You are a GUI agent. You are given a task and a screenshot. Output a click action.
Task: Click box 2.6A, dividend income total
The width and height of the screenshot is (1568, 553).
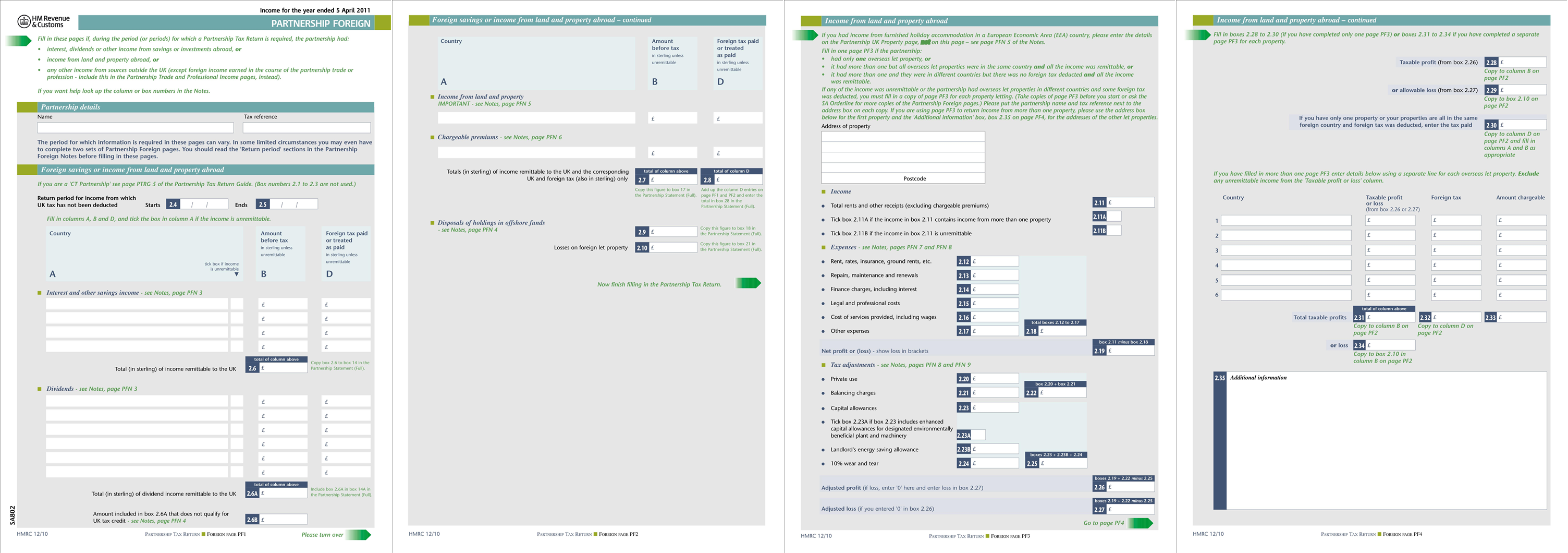[x=283, y=494]
